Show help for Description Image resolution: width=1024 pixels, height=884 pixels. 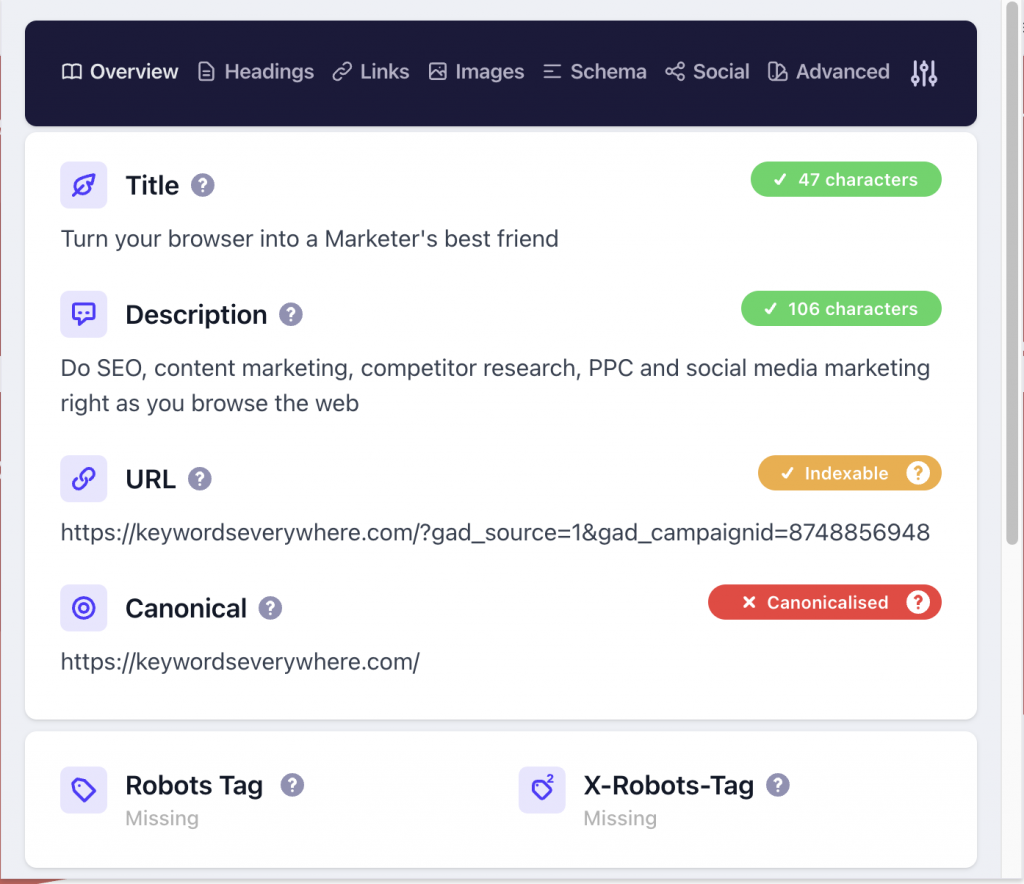291,315
